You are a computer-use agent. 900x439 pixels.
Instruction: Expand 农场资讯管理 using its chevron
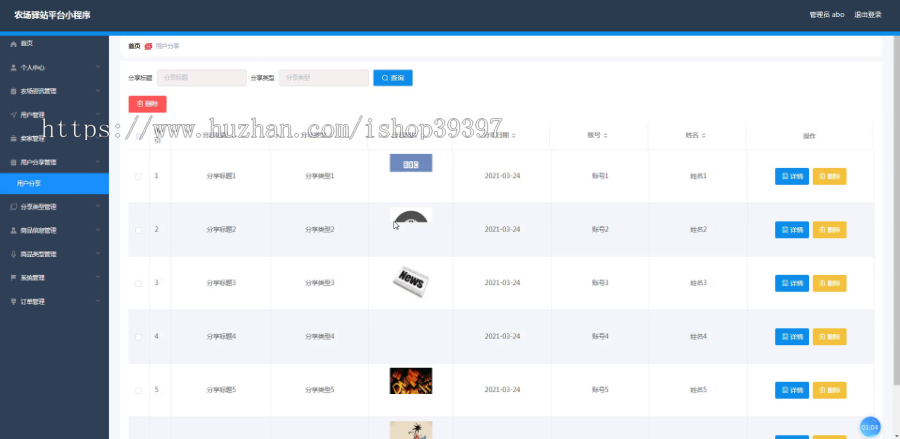(x=98, y=91)
